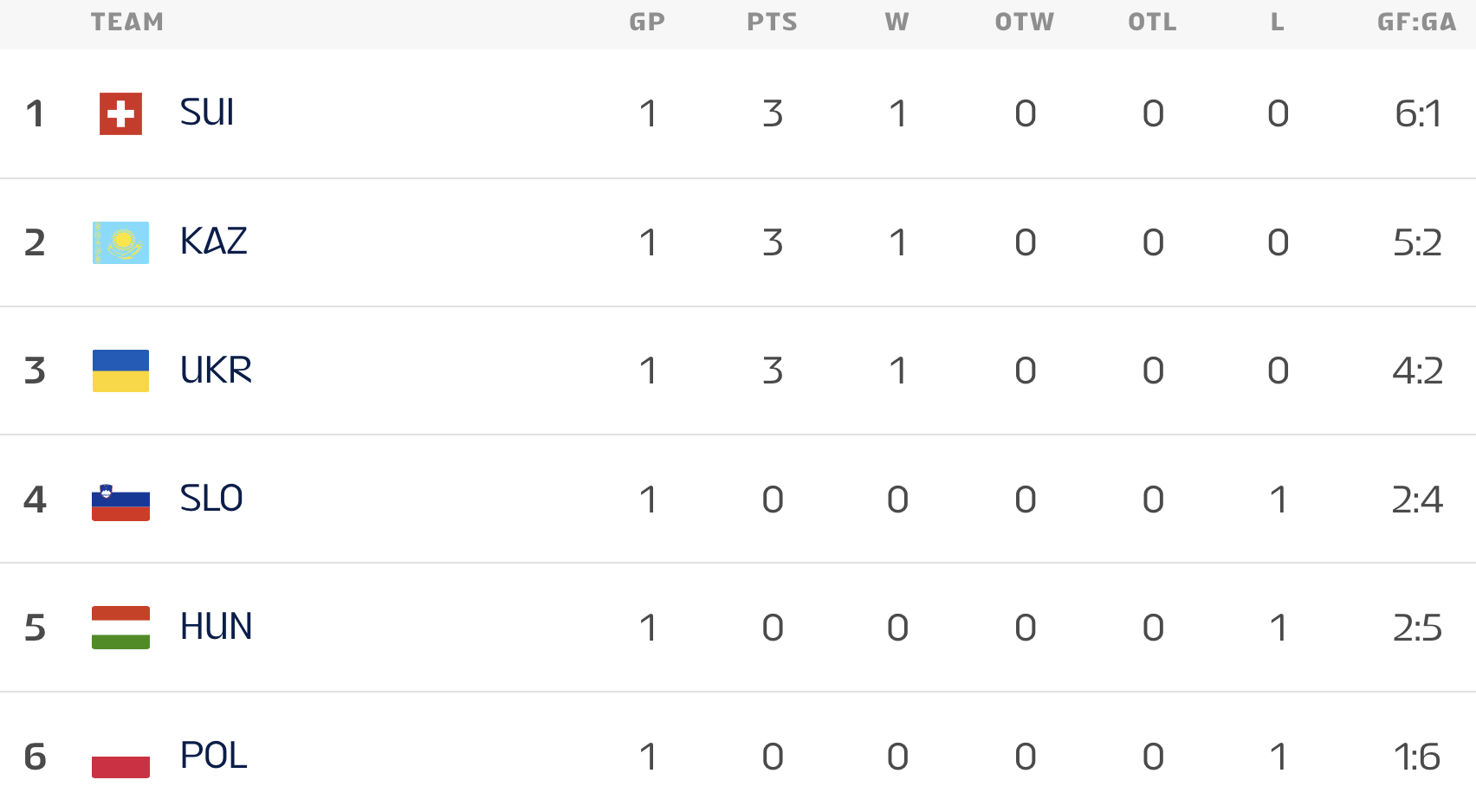Click the PTS column header

coord(772,23)
